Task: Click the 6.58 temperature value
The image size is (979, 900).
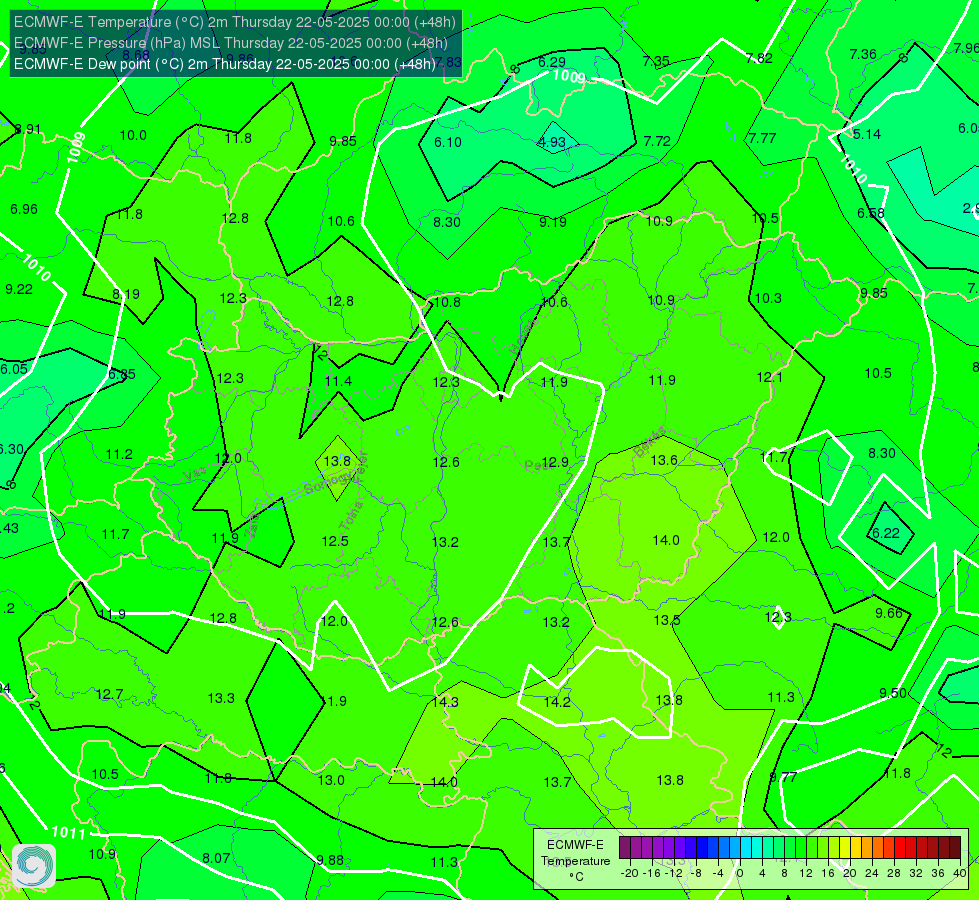Action: click(x=870, y=214)
